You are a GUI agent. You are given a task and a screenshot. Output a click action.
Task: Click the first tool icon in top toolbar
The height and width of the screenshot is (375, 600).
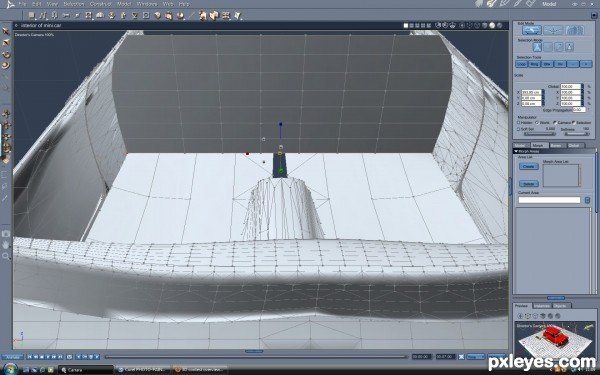[x=31, y=15]
